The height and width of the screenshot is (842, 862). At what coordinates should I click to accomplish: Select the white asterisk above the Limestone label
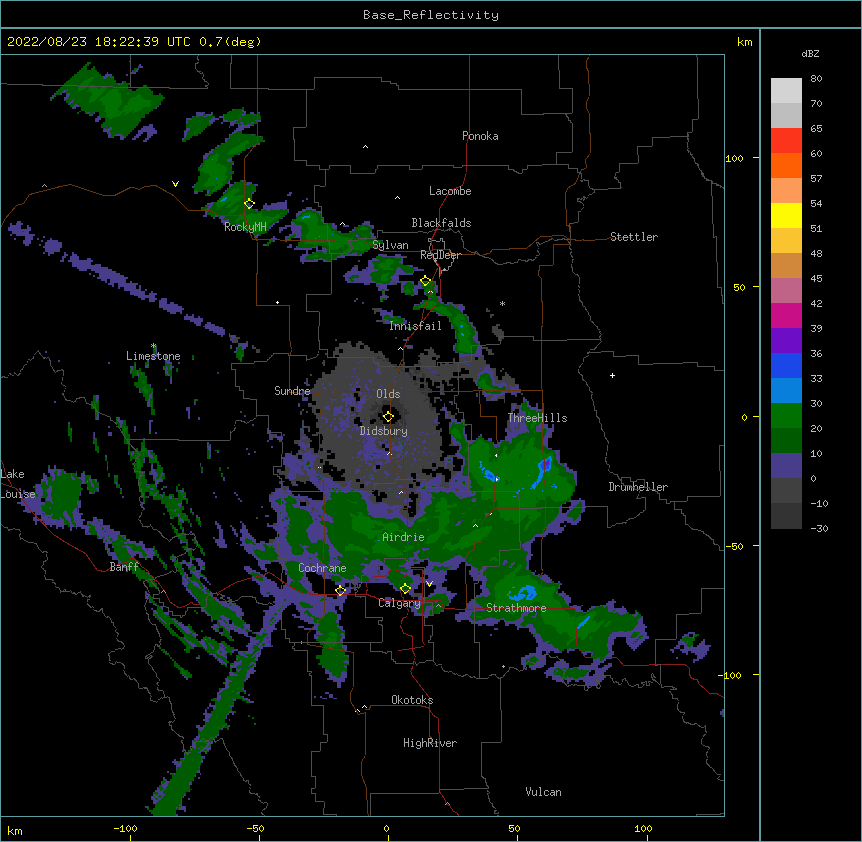[x=153, y=346]
